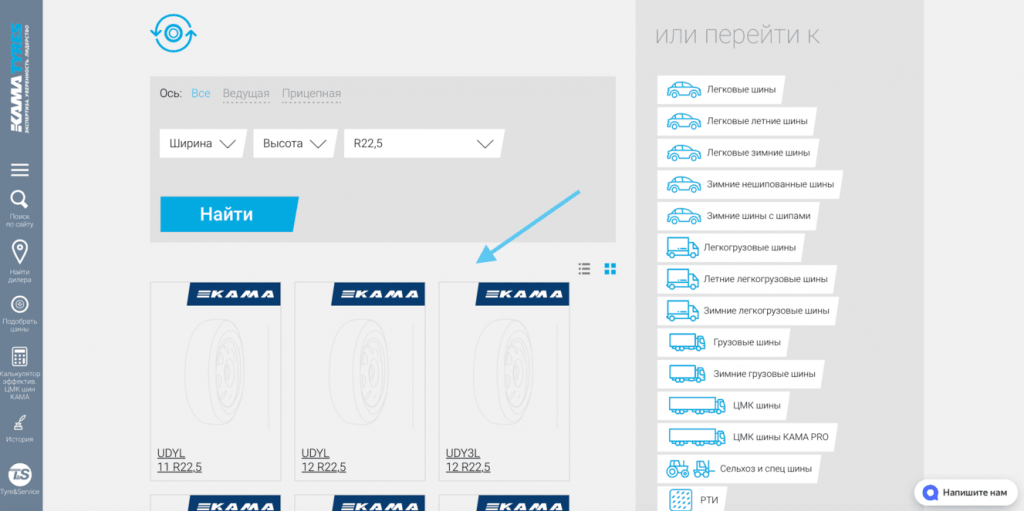The image size is (1024, 511).
Task: Open the KAMA tyre efficiency calculator
Action: [20, 357]
